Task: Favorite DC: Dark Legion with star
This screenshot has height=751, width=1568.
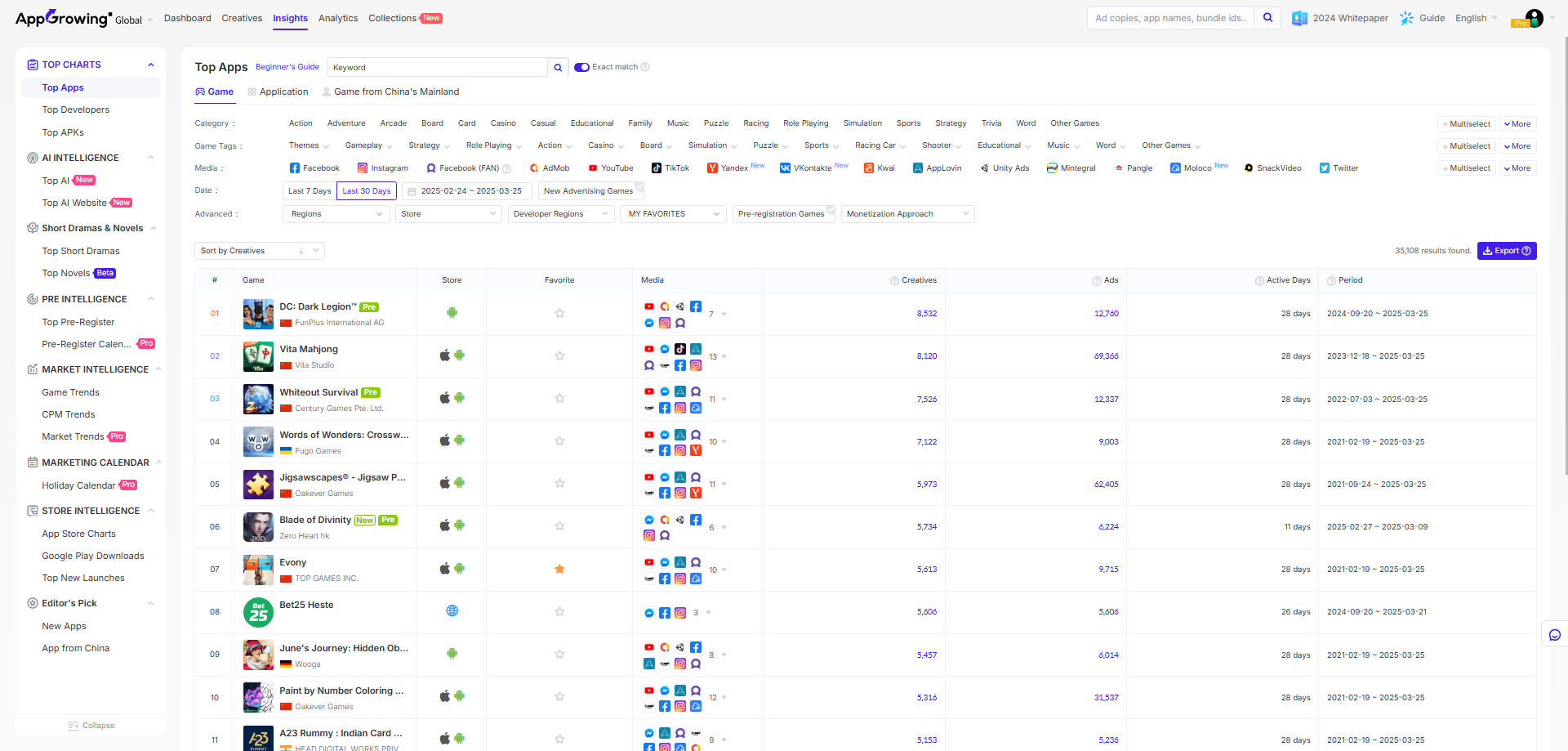Action: point(559,314)
